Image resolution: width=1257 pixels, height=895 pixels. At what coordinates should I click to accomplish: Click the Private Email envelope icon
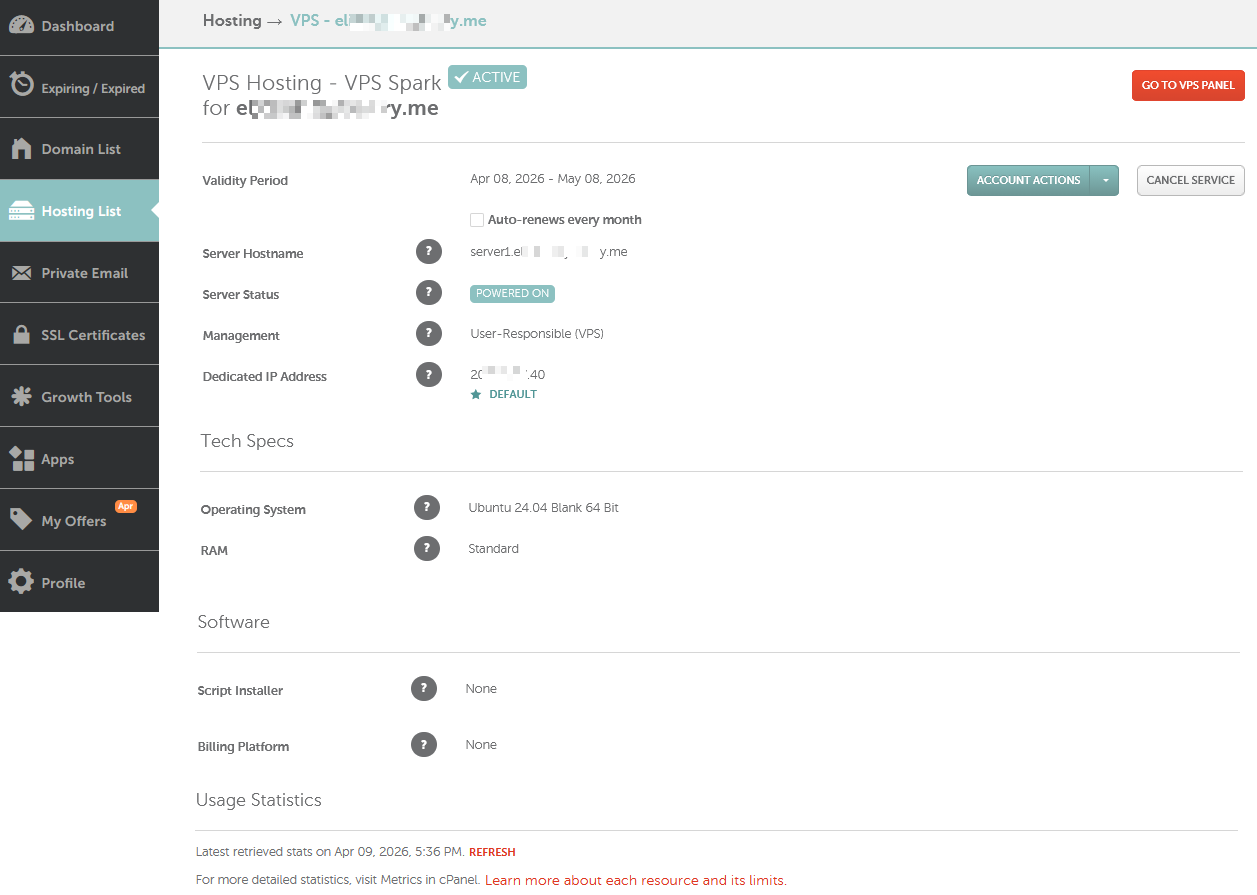[22, 273]
